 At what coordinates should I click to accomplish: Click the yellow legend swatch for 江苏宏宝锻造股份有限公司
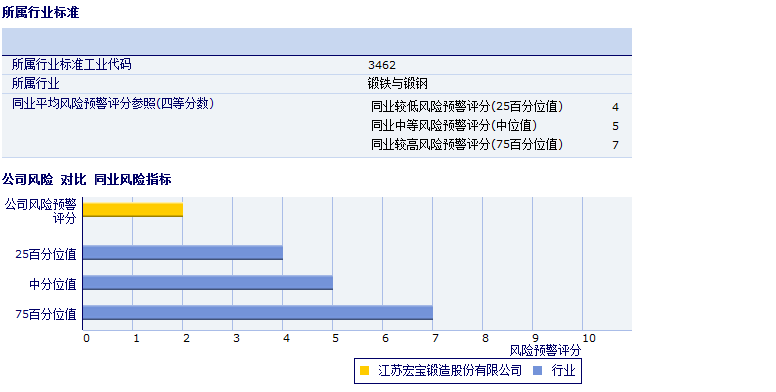364,370
